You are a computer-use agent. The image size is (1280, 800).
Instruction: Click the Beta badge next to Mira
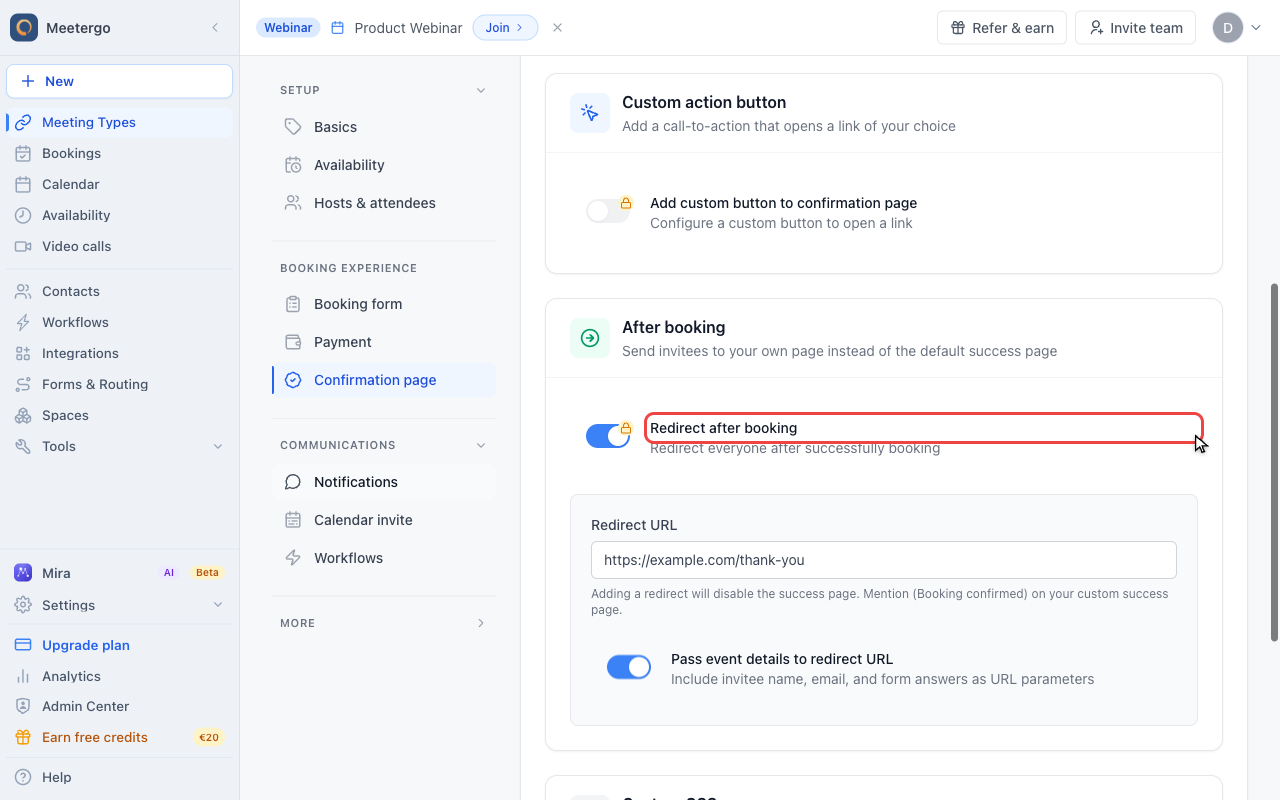point(207,573)
